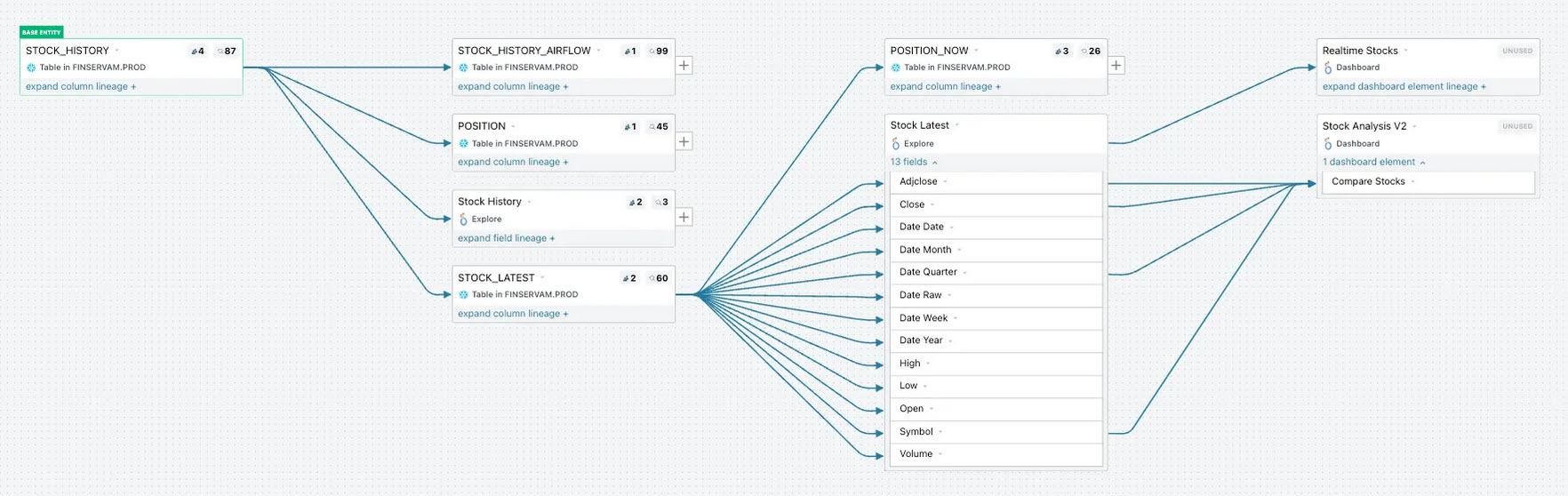The height and width of the screenshot is (496, 1568).
Task: Click the Snowflake icon in STOCK_HISTORY_AIRFLOW node
Action: (x=463, y=68)
